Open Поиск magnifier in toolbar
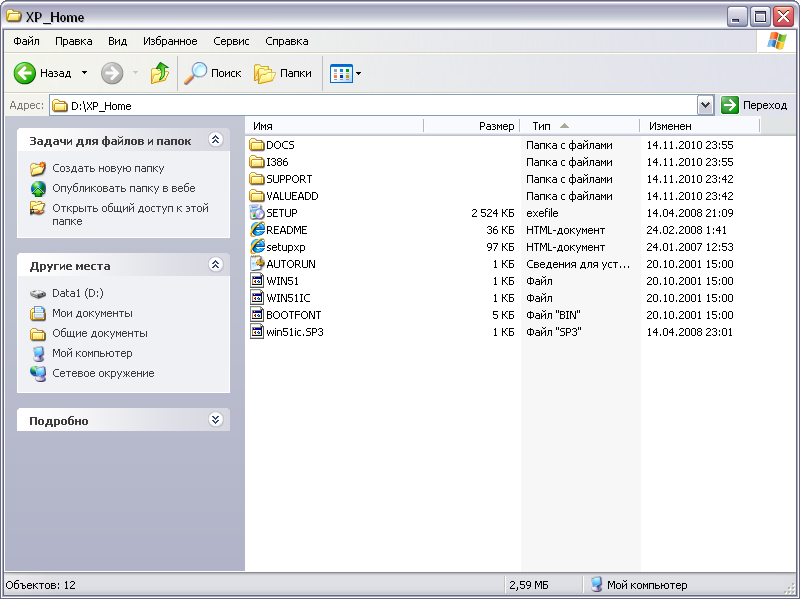The height and width of the screenshot is (599, 800). coord(212,73)
